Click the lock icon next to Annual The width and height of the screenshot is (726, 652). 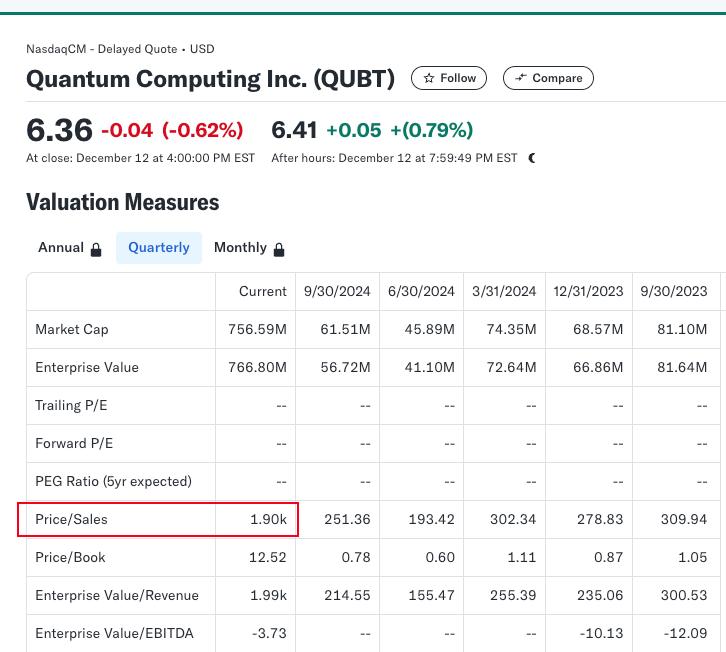[96, 249]
